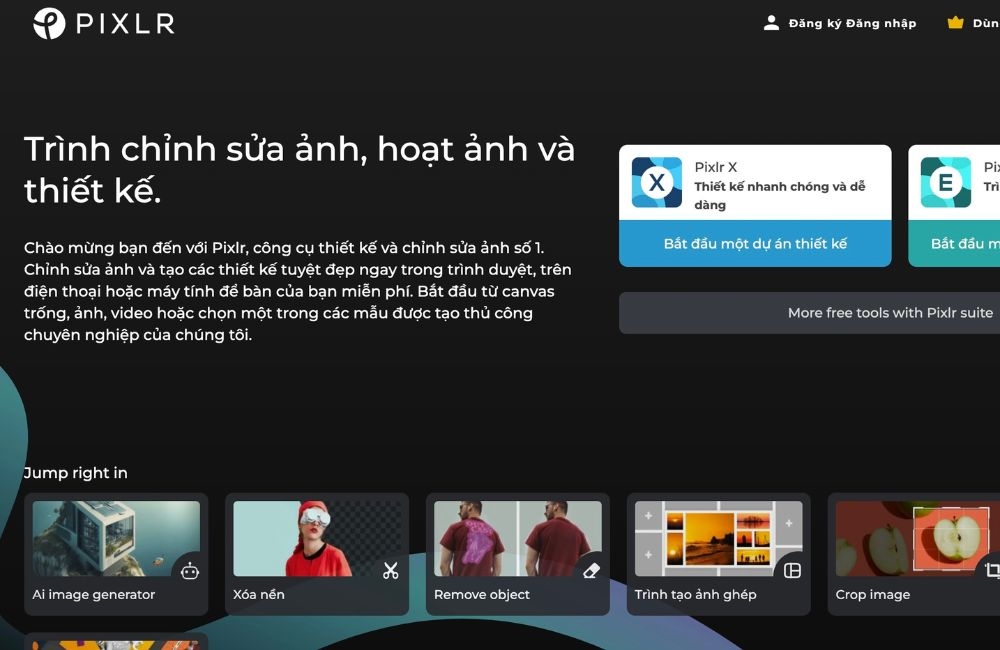Select the premium crown icon
Screen dimensions: 1000x650
point(955,23)
